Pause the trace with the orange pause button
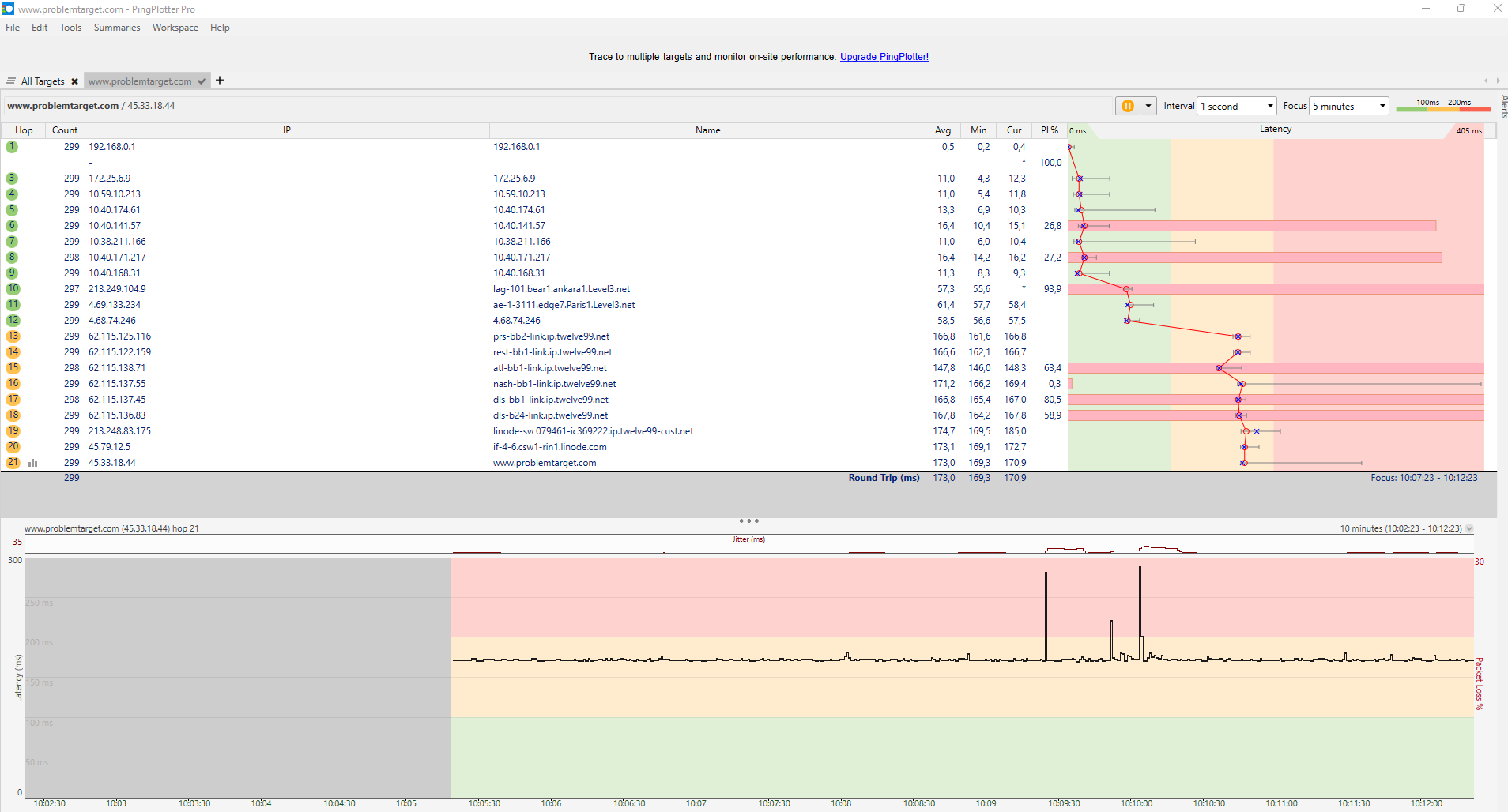The width and height of the screenshot is (1508, 812). tap(1128, 106)
